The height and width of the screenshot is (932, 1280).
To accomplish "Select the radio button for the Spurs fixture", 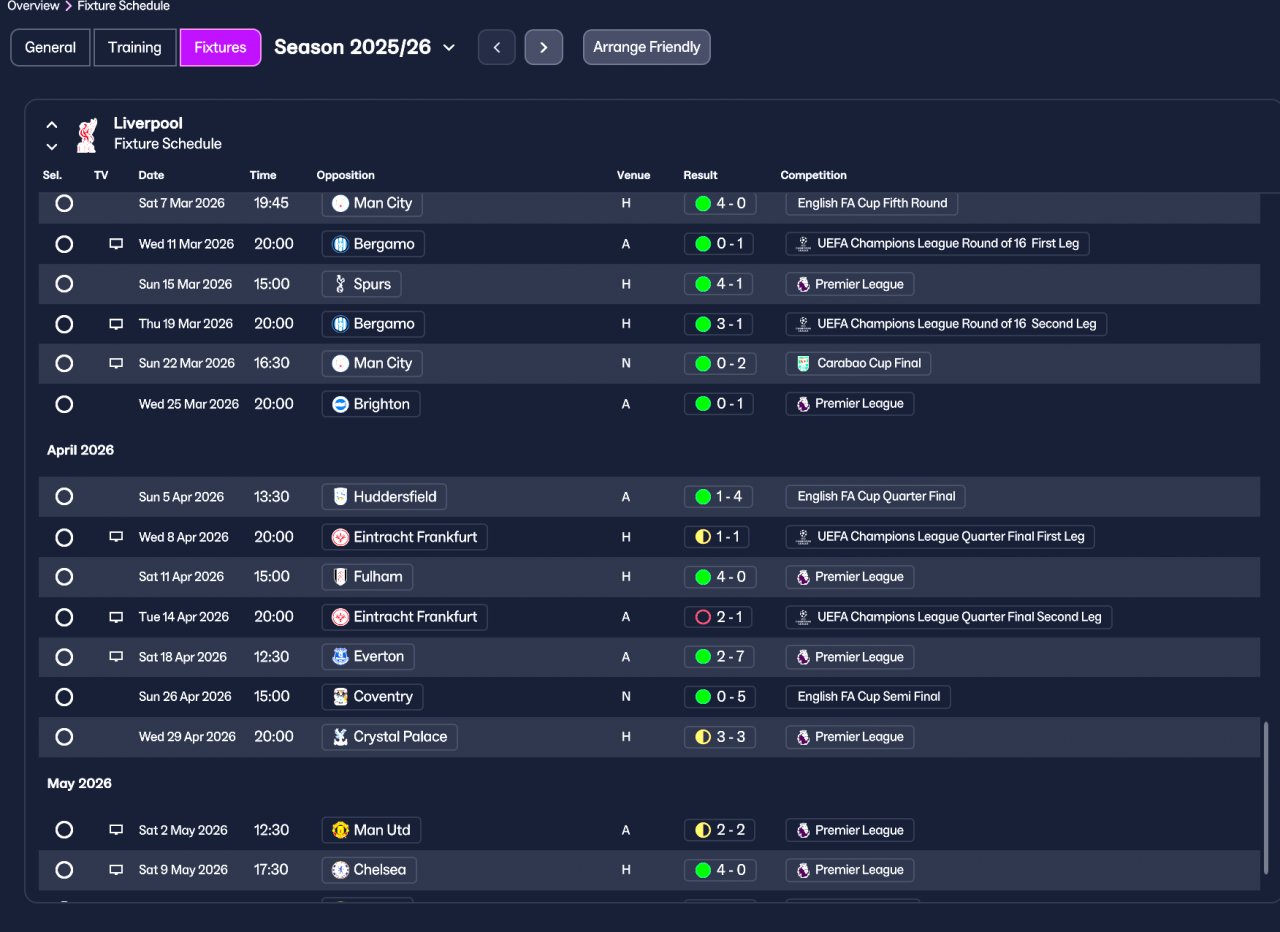I will click(64, 284).
